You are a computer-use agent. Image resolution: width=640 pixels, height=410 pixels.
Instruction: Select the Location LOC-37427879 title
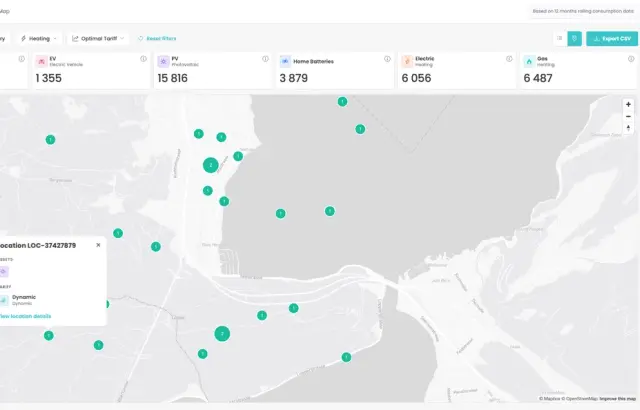(x=38, y=245)
